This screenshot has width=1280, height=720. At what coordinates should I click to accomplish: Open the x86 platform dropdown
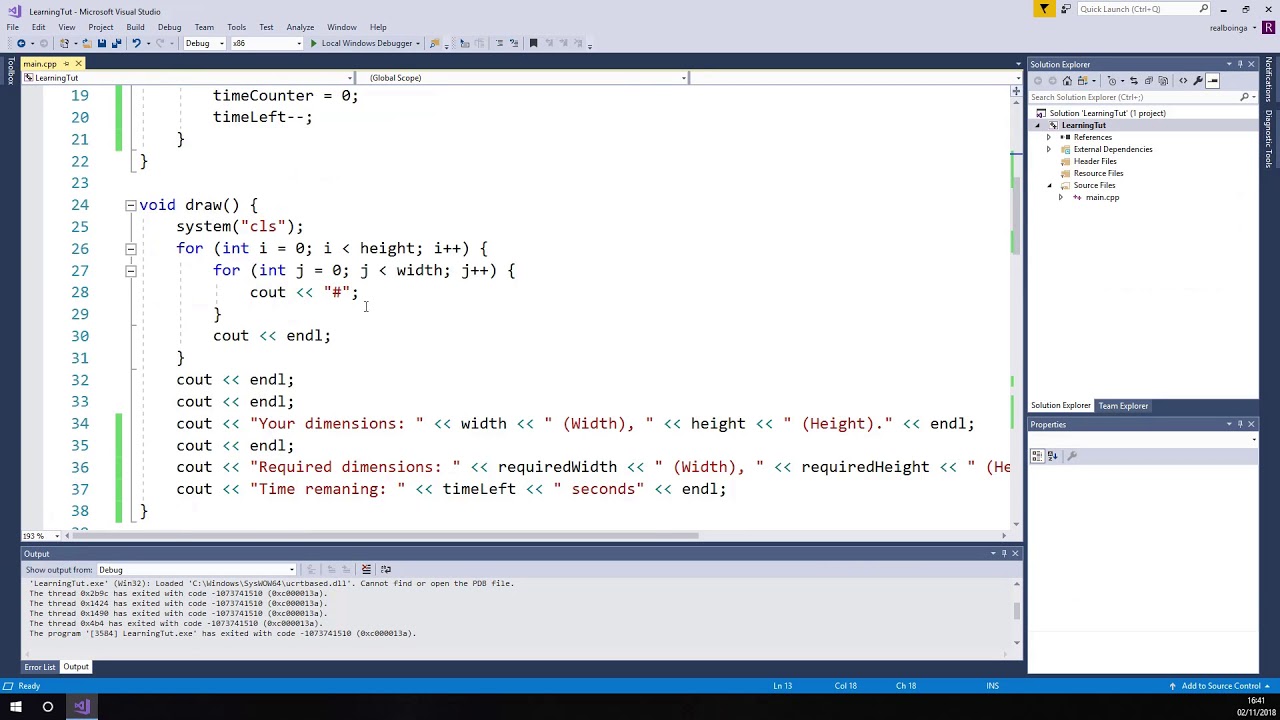pos(266,43)
